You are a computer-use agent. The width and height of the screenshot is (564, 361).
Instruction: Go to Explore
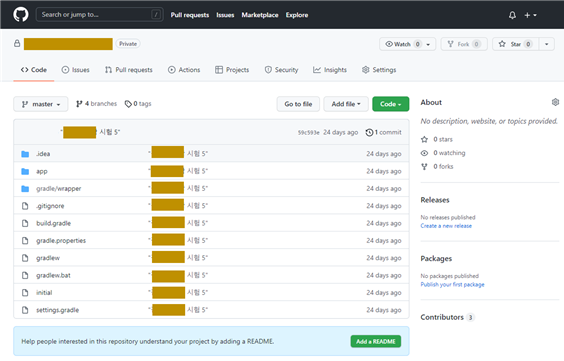tap(297, 15)
